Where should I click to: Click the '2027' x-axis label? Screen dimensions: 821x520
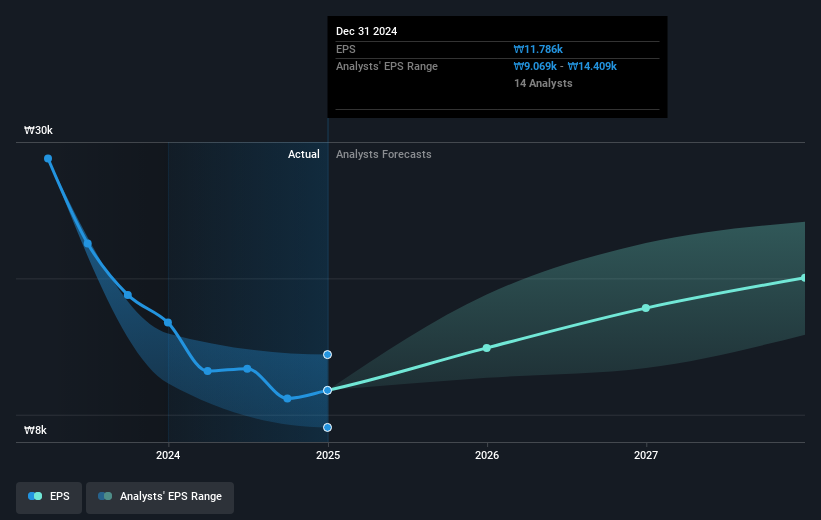(646, 455)
